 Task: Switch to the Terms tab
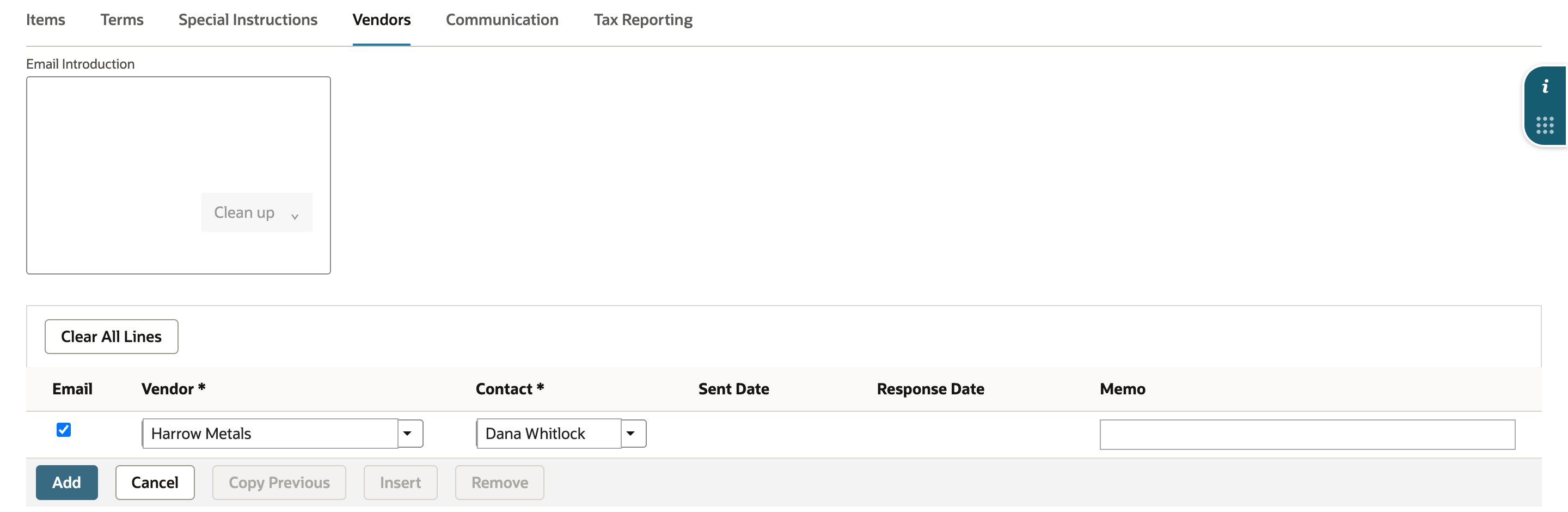tap(122, 20)
